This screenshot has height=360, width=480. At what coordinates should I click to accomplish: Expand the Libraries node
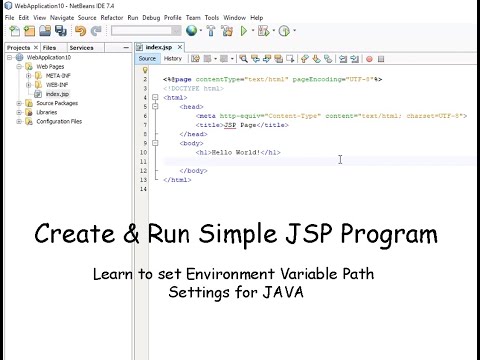[19, 112]
